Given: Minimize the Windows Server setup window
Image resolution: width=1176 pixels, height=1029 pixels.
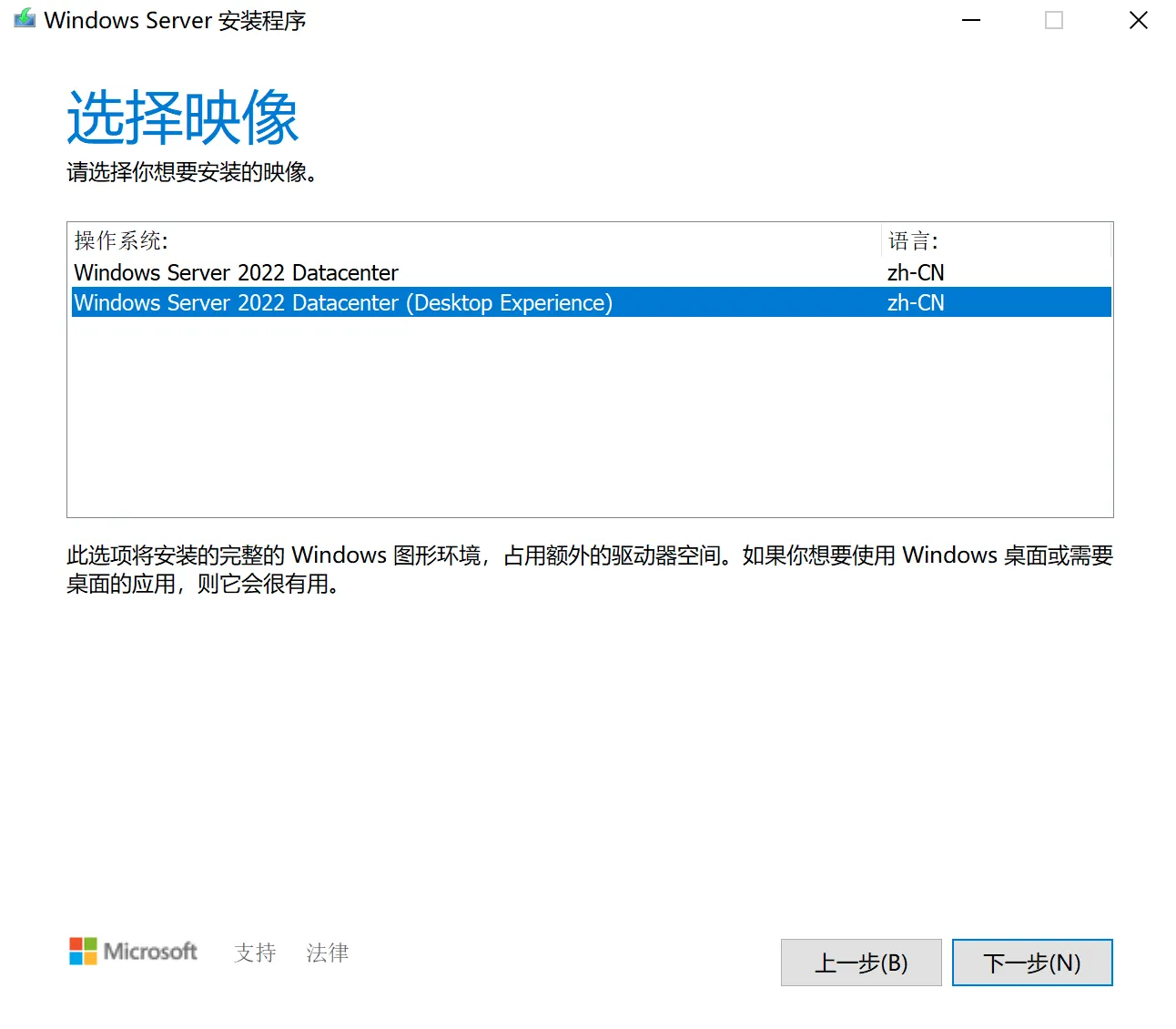Looking at the screenshot, I should pos(971,20).
